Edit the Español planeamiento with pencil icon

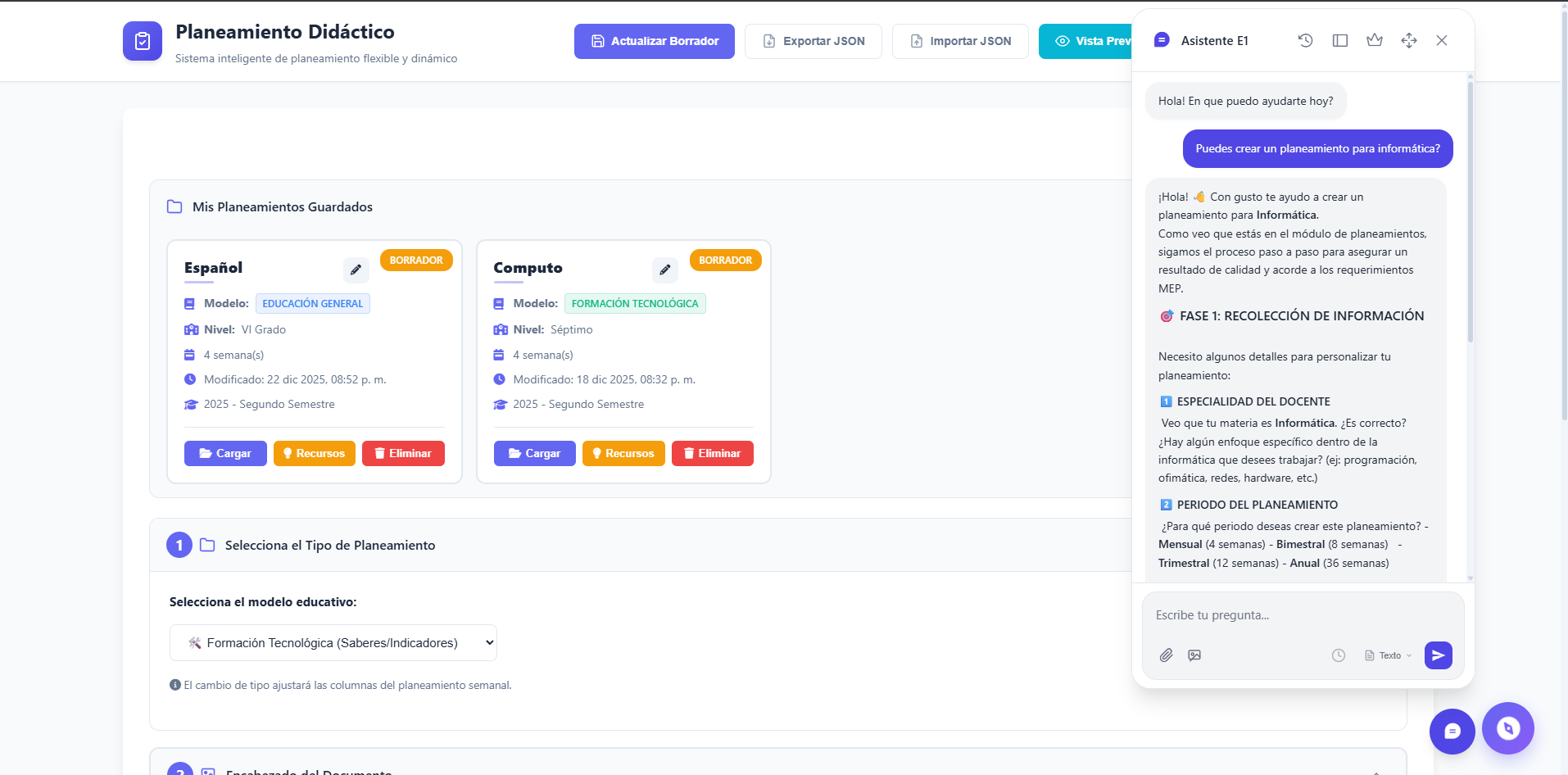click(356, 270)
